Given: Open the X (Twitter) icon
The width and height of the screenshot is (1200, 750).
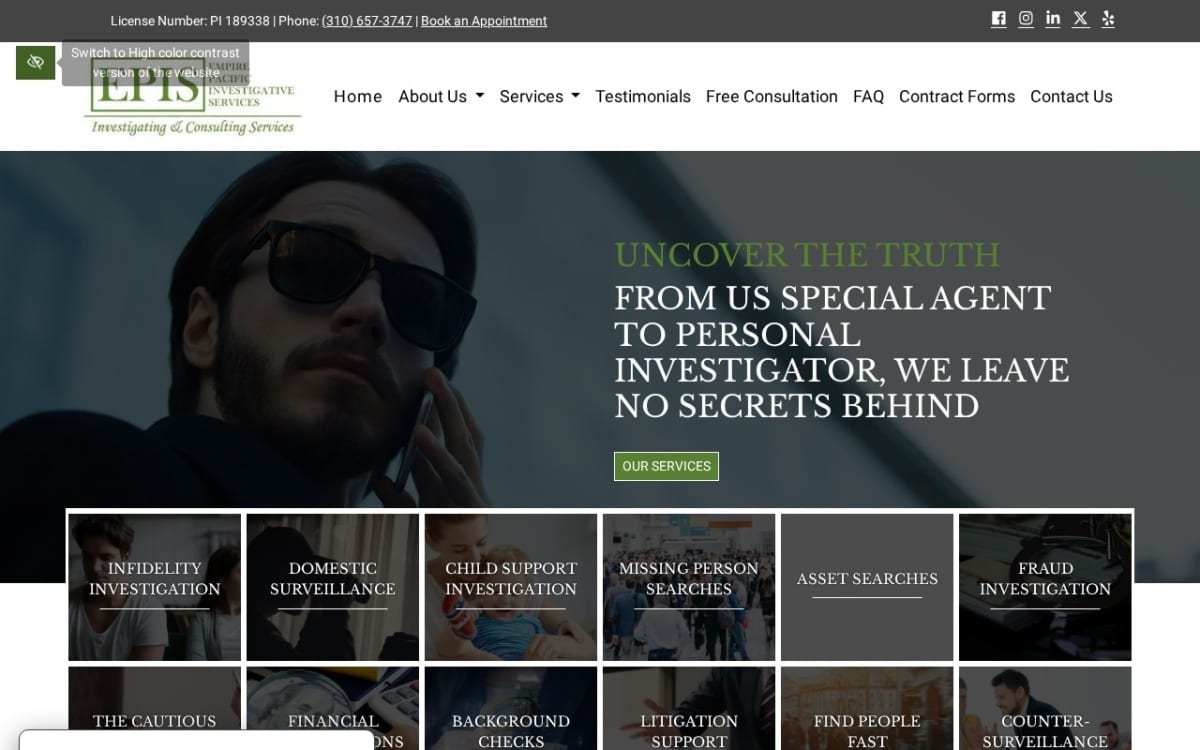Looking at the screenshot, I should tap(1080, 18).
